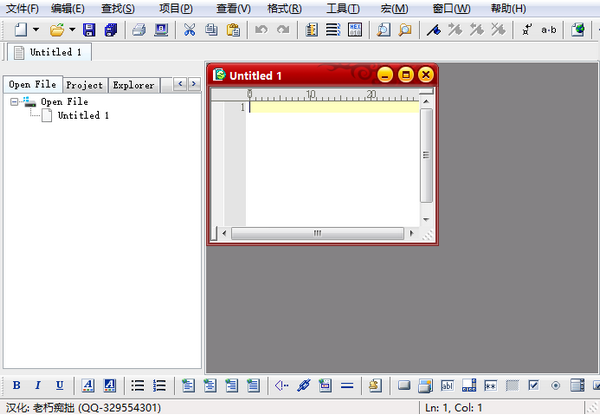Screen dimensions: 600x415
Task: Switch to the Explorer tab
Action: click(133, 85)
